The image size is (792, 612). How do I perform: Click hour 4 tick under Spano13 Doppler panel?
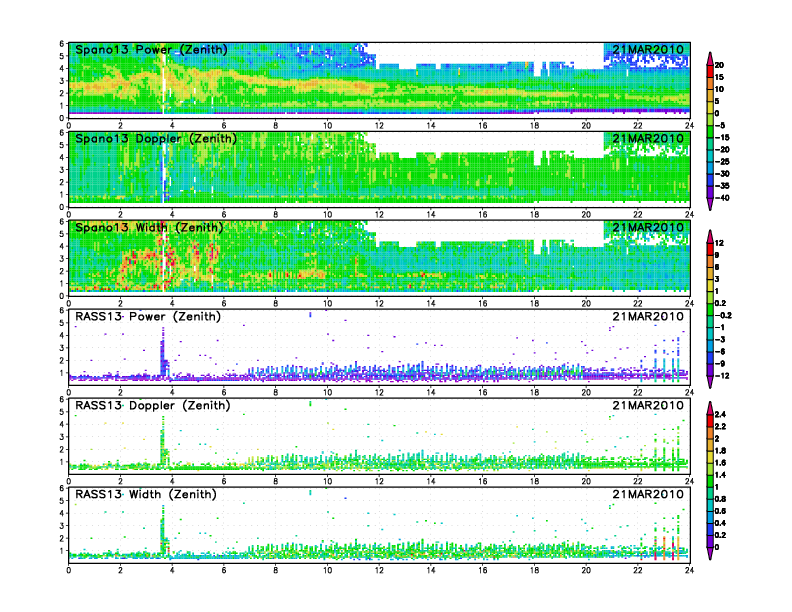[x=172, y=215]
